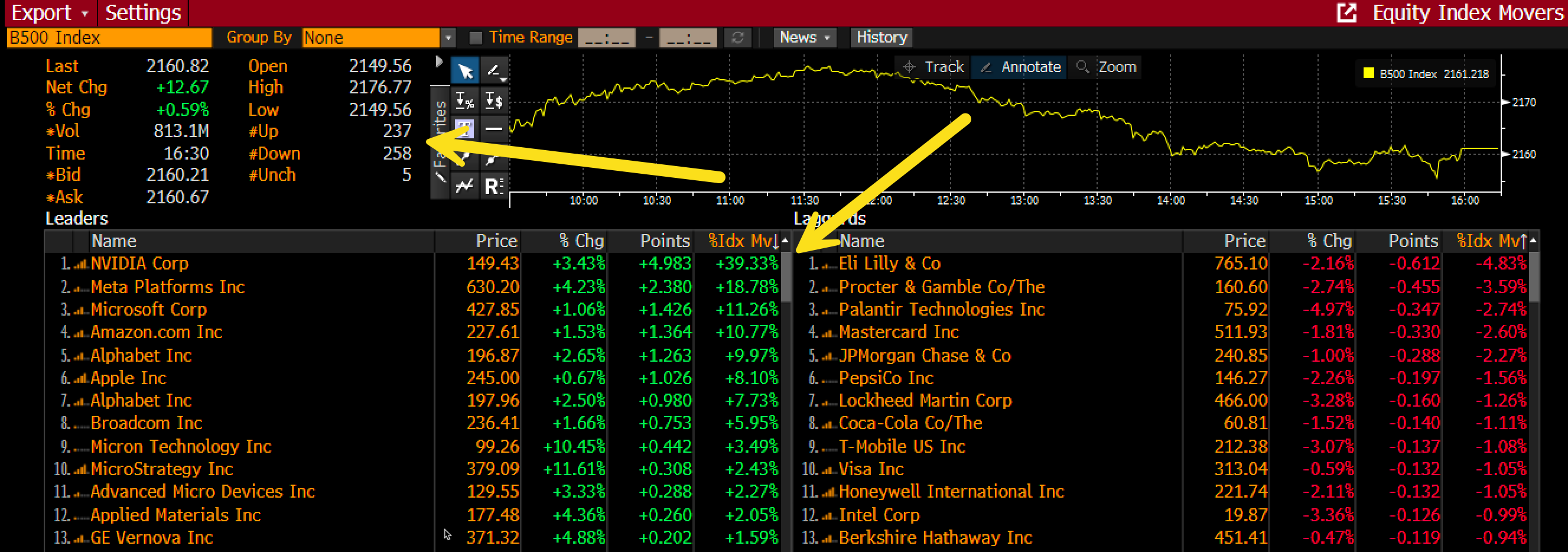Sort Laggards by Price column header

pyautogui.click(x=1226, y=241)
